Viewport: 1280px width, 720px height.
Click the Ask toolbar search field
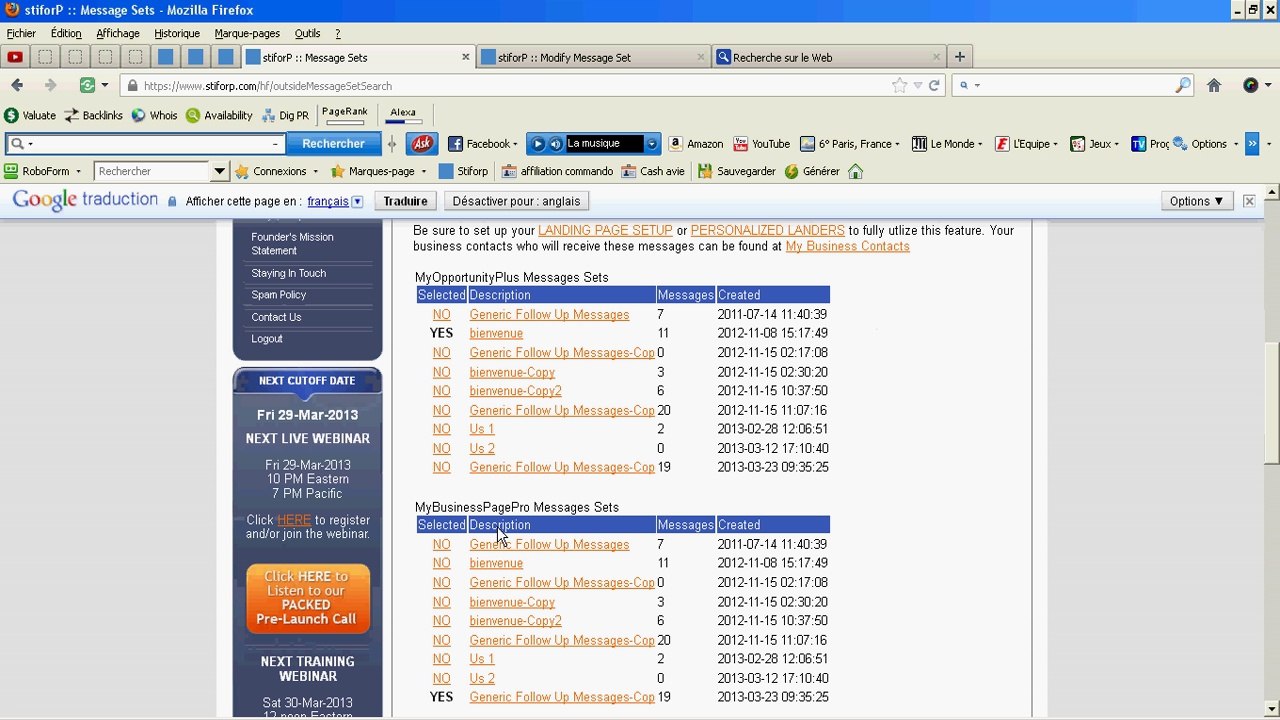click(x=145, y=144)
